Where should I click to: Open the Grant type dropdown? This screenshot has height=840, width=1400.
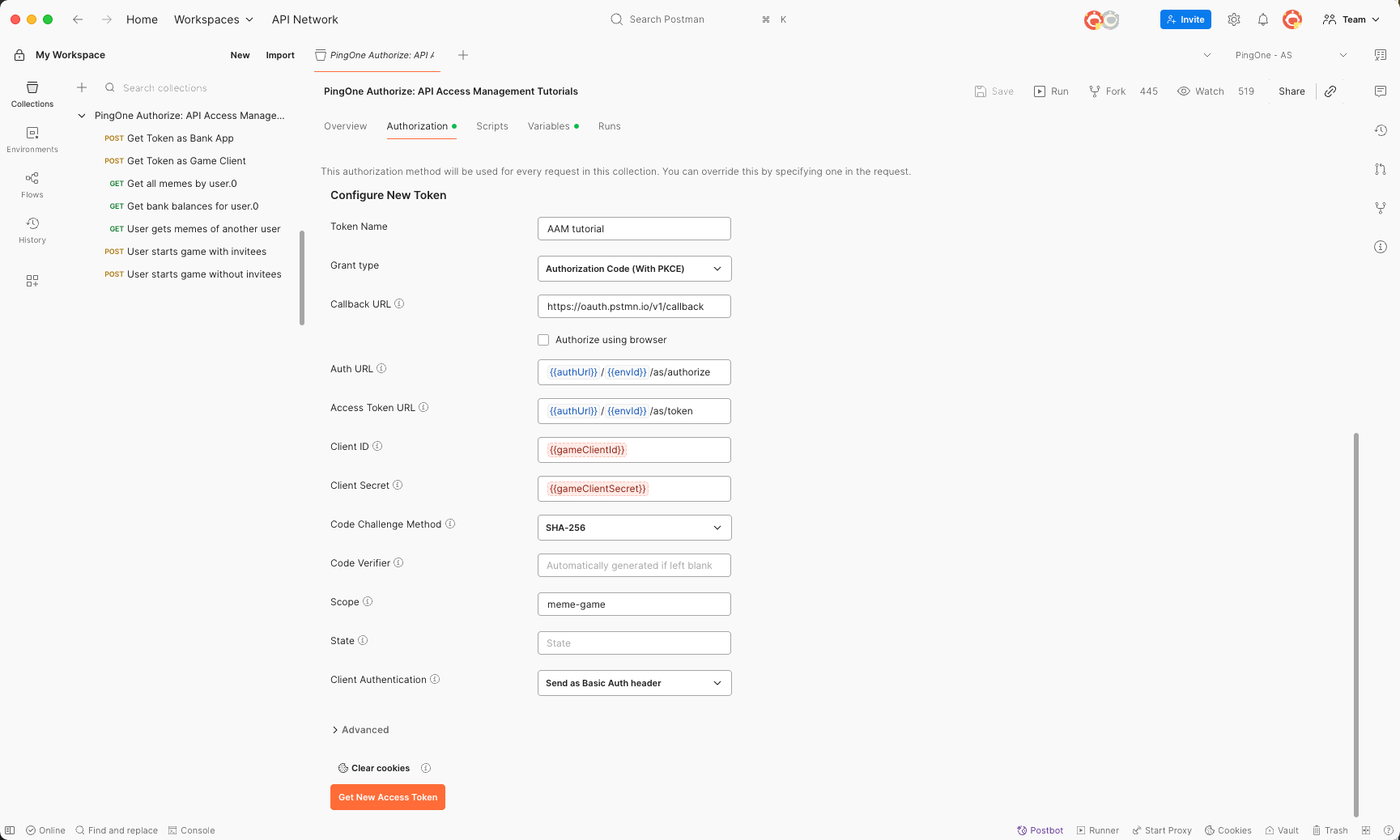(634, 269)
